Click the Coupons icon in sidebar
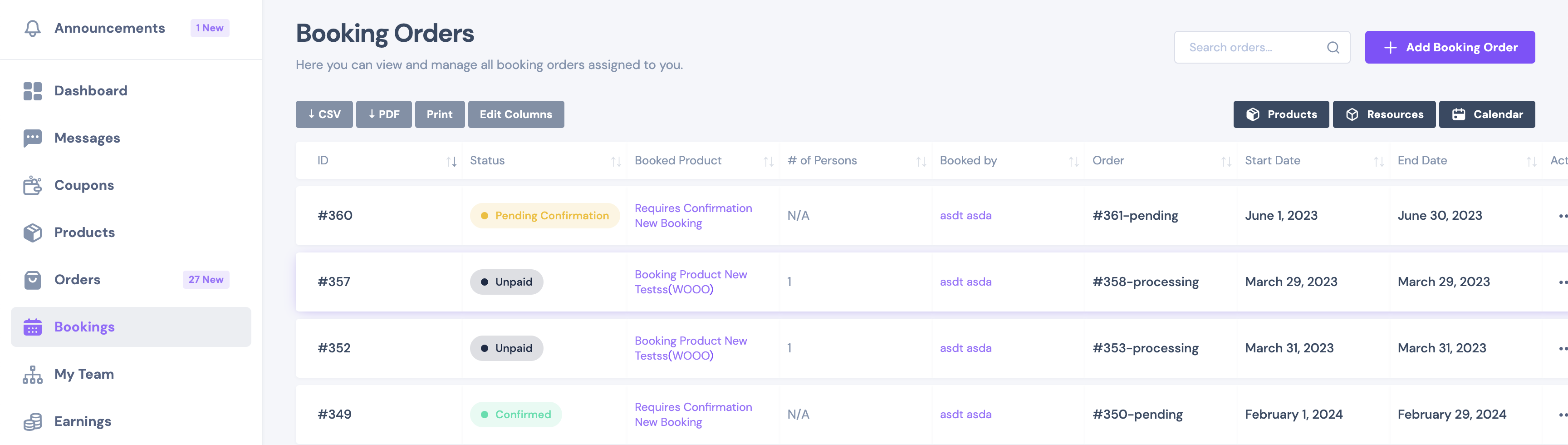 pos(32,185)
